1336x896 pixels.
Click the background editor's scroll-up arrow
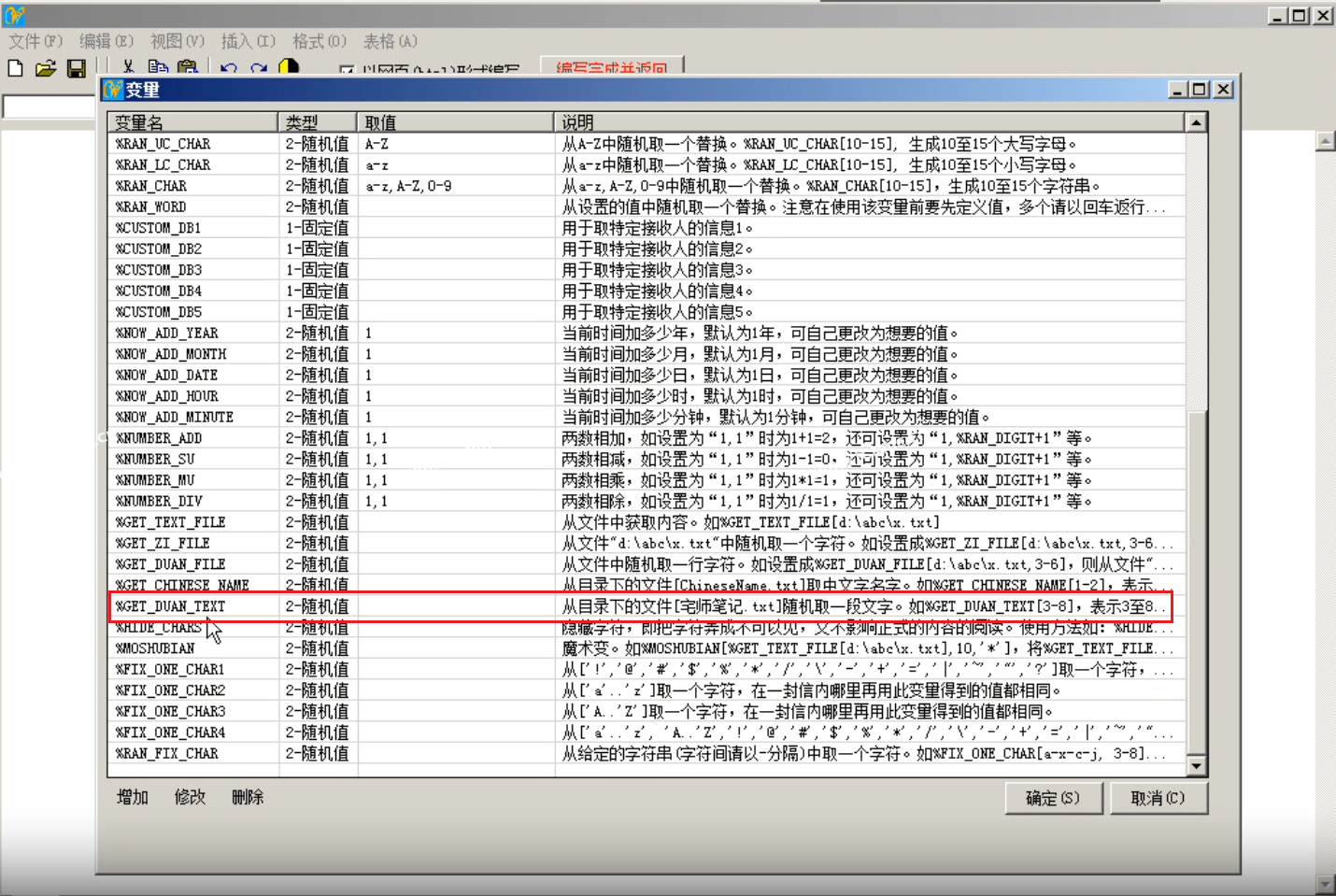pyautogui.click(x=1326, y=141)
